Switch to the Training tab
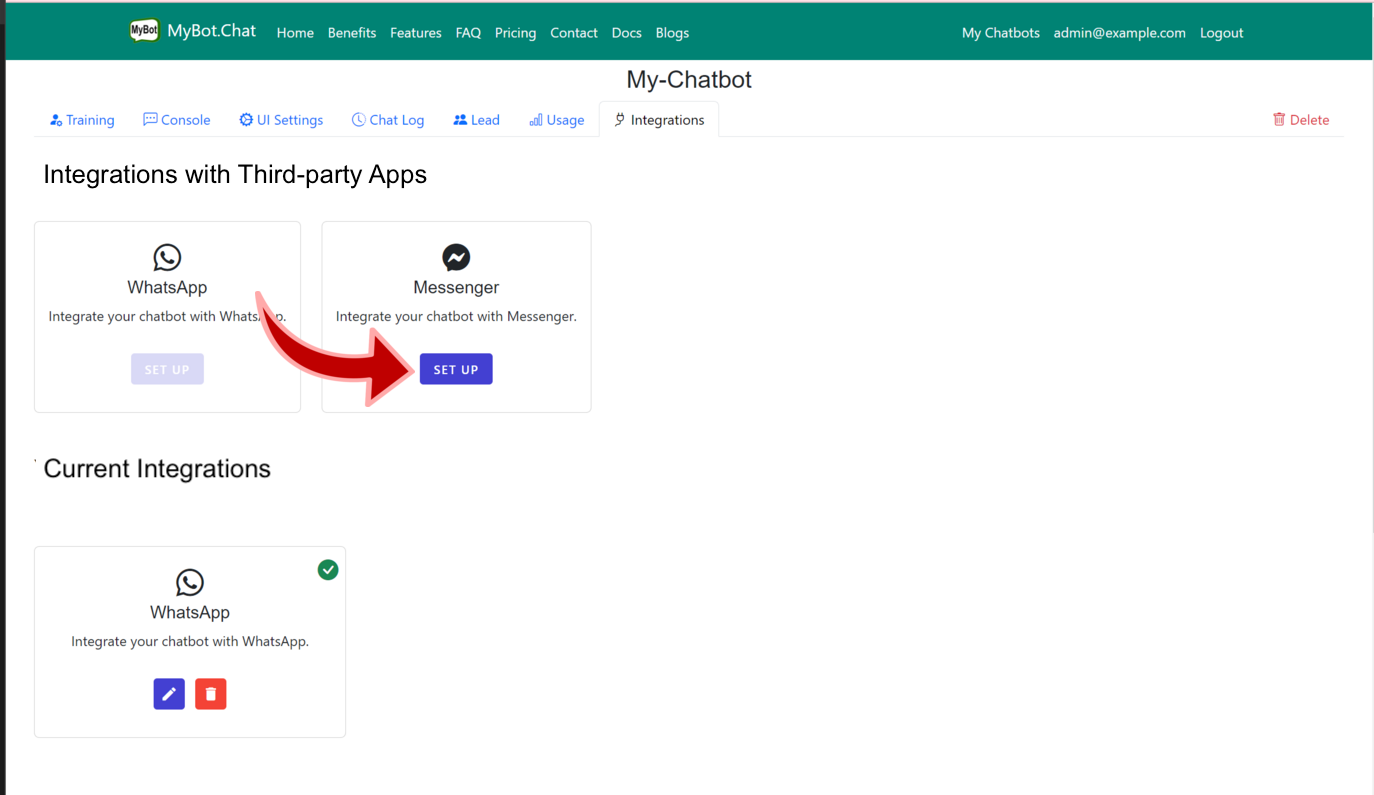The height and width of the screenshot is (795, 1374). point(82,119)
